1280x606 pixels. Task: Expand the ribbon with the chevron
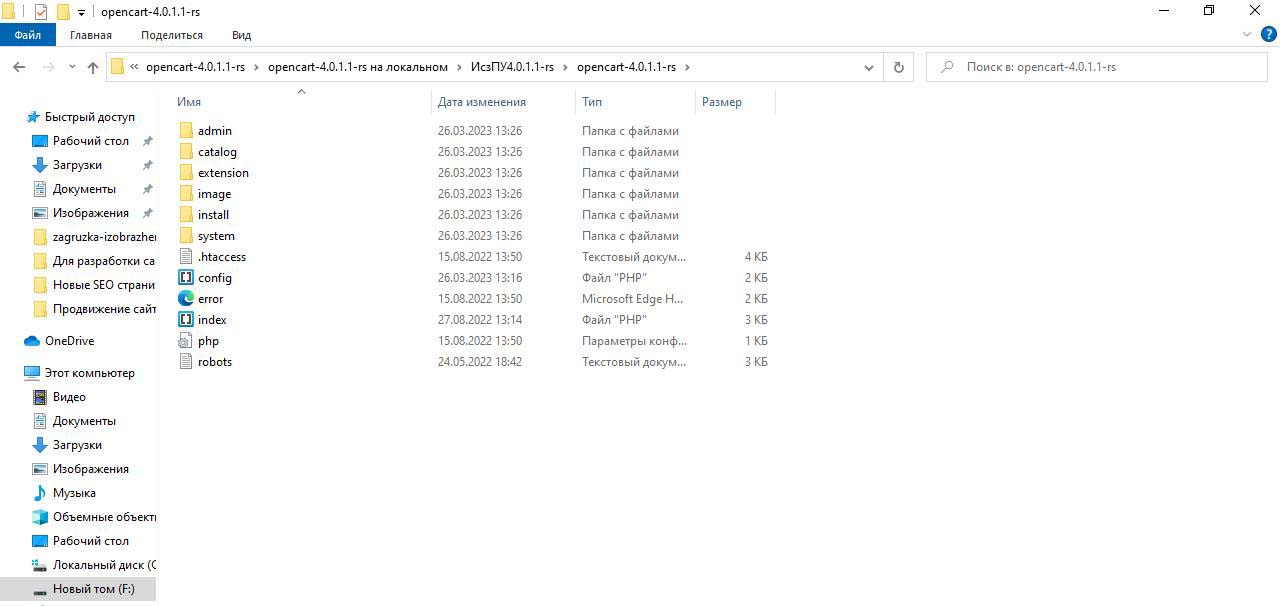1246,35
